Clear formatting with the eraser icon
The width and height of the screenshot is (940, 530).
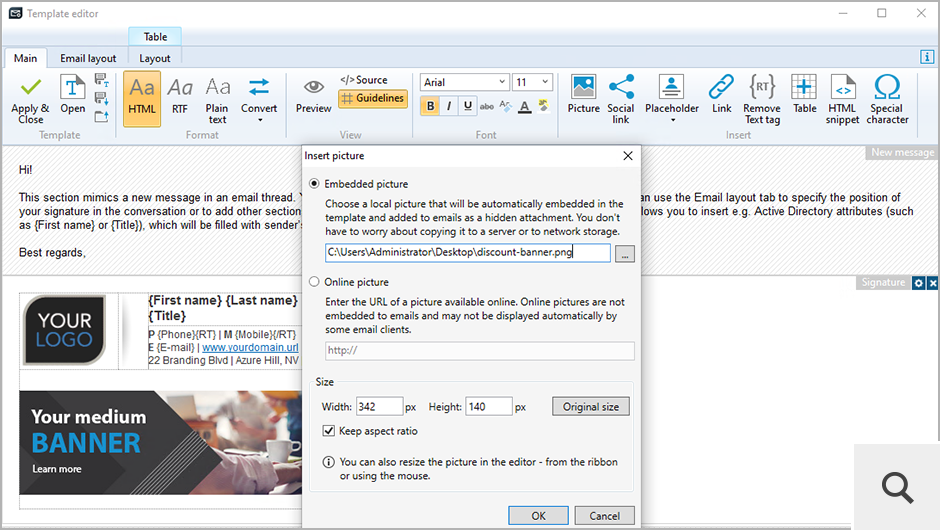tap(505, 106)
